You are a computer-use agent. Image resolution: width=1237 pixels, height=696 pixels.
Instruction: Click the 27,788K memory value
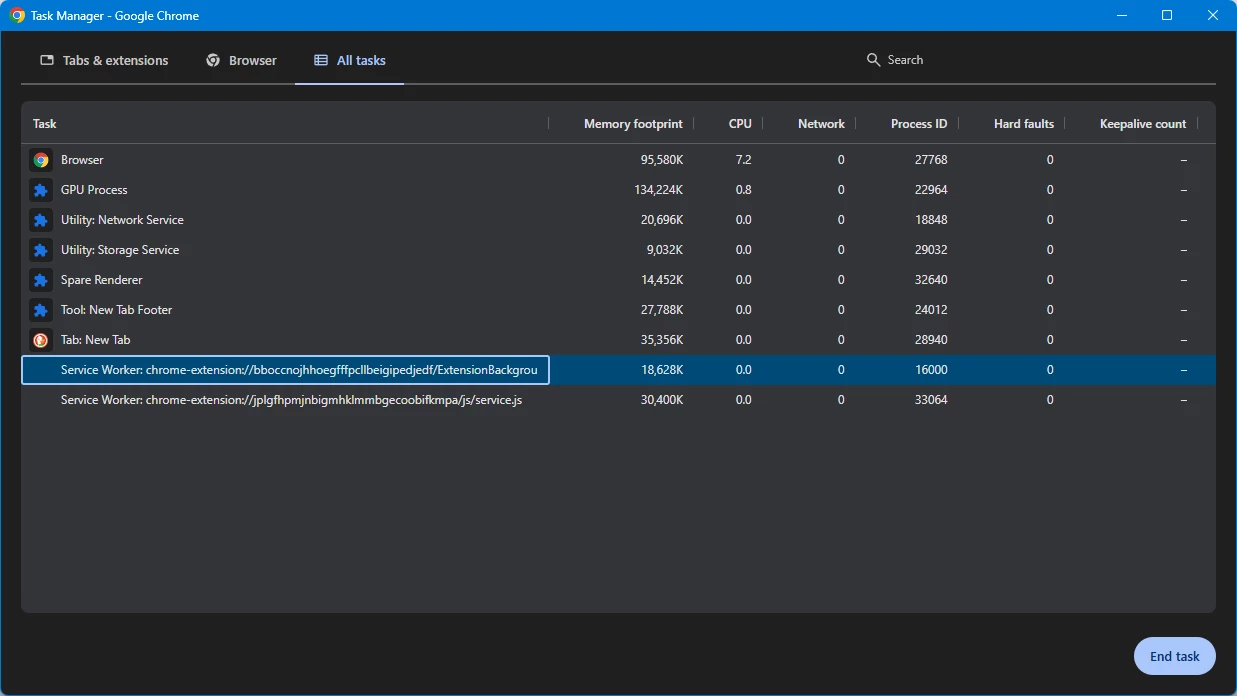[662, 310]
